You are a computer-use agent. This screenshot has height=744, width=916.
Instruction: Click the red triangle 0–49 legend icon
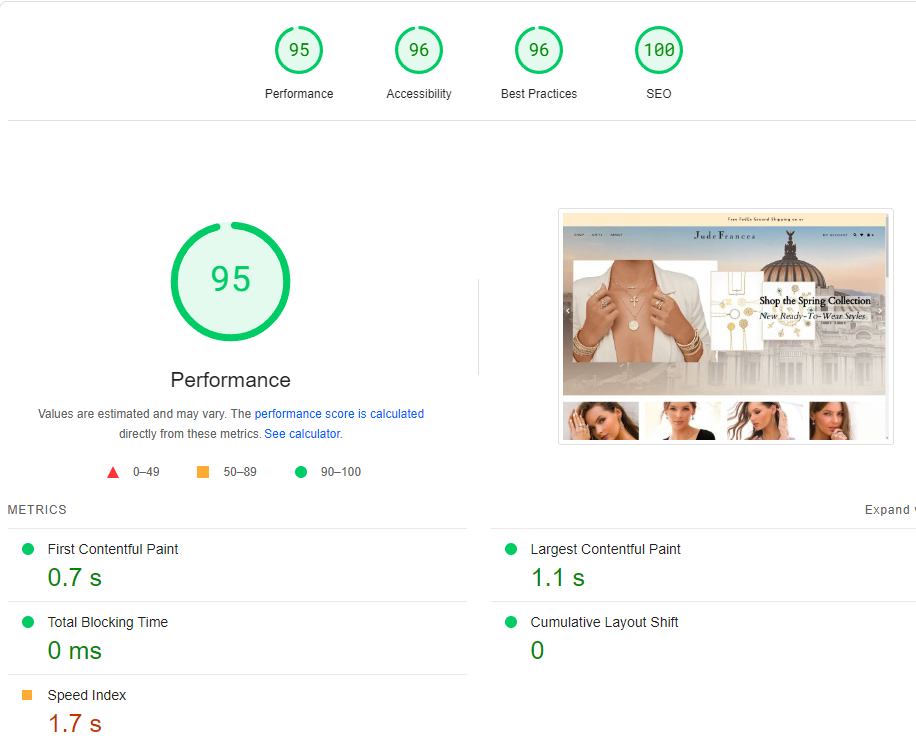pyautogui.click(x=113, y=472)
